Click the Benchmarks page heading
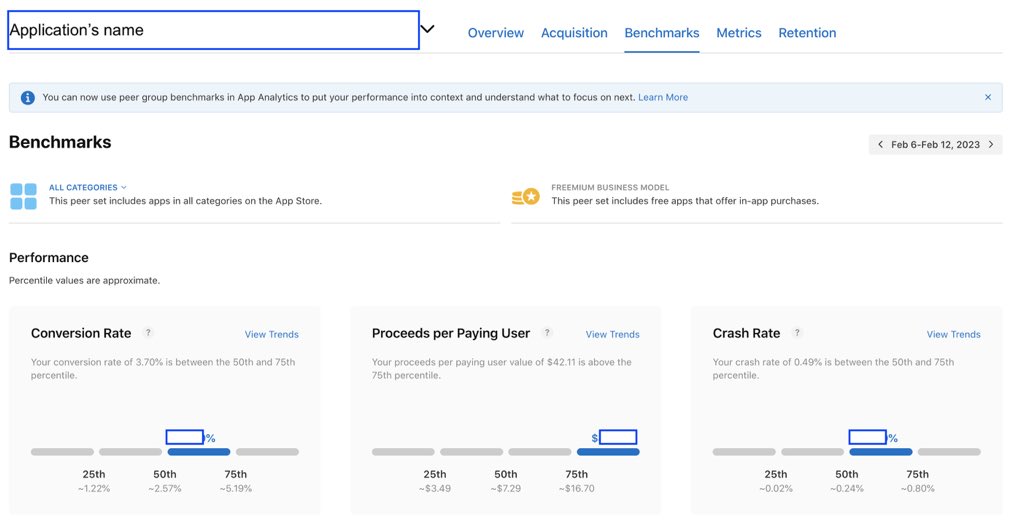This screenshot has height=525, width=1024. [x=60, y=142]
